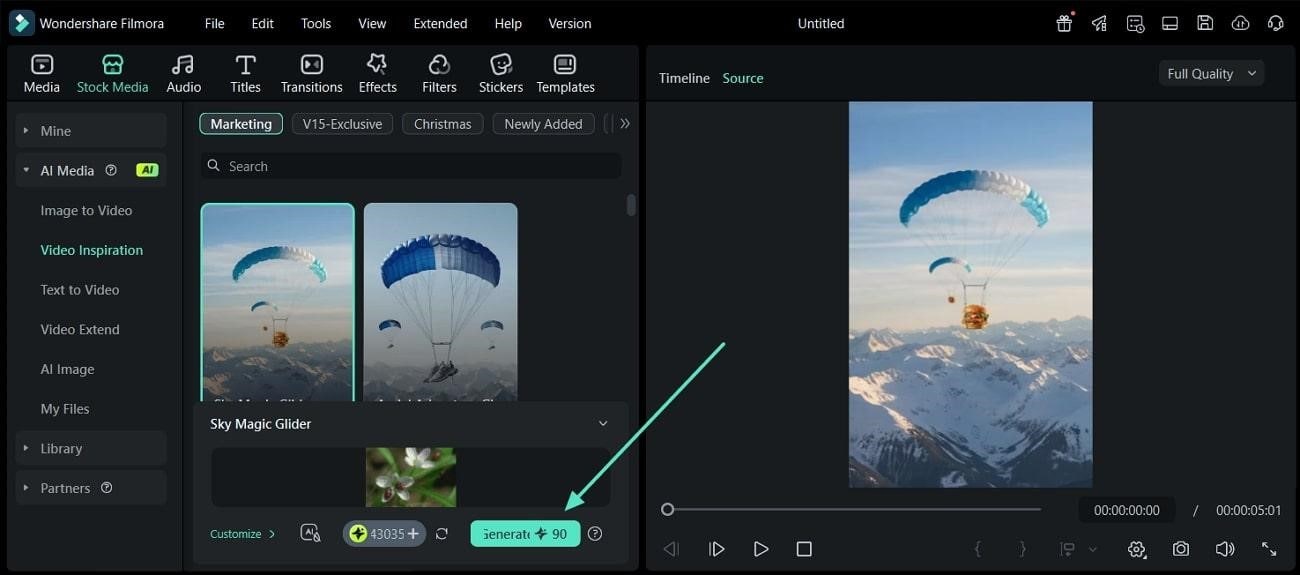Switch to the Timeline tab
This screenshot has height=575, width=1300.
pyautogui.click(x=684, y=78)
